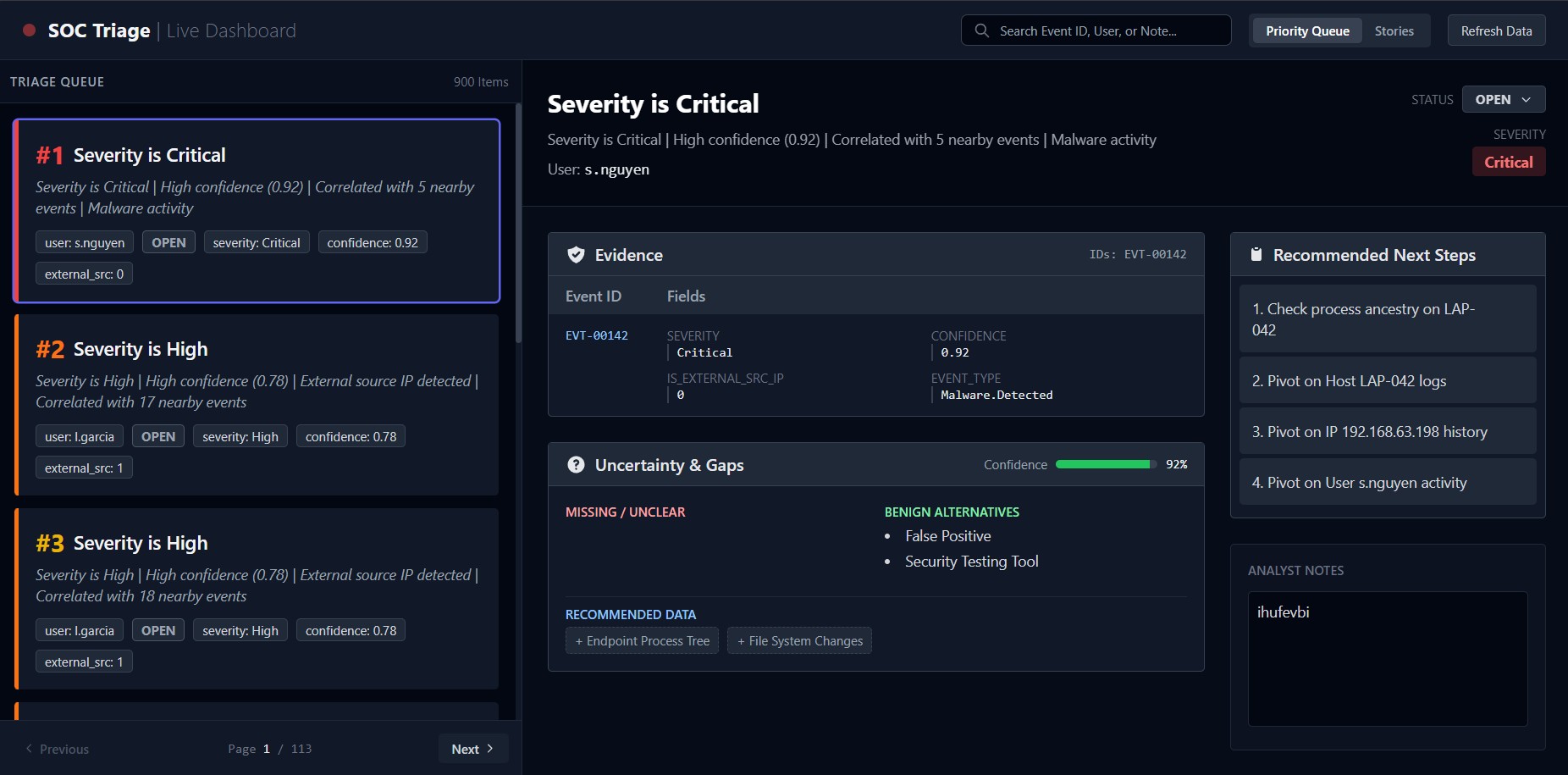Click the BENIGN ALTERNATIVES heading

pos(952,512)
